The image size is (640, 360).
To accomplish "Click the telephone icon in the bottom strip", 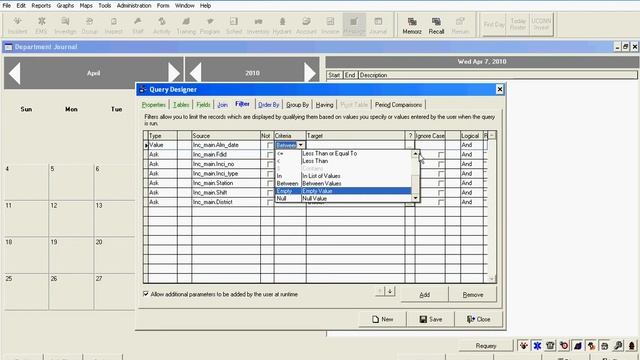I will 550,346.
